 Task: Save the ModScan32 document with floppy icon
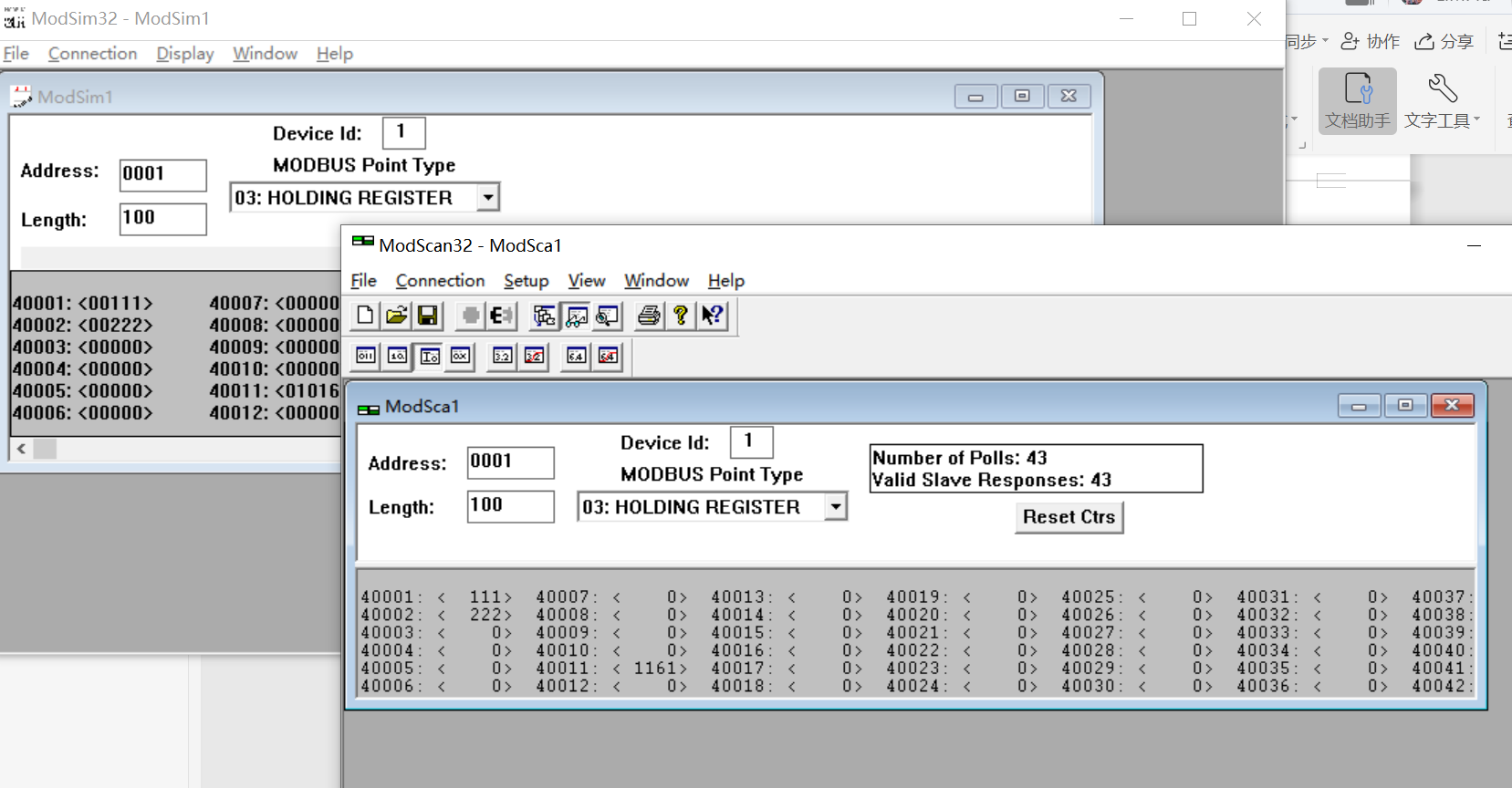tap(427, 316)
